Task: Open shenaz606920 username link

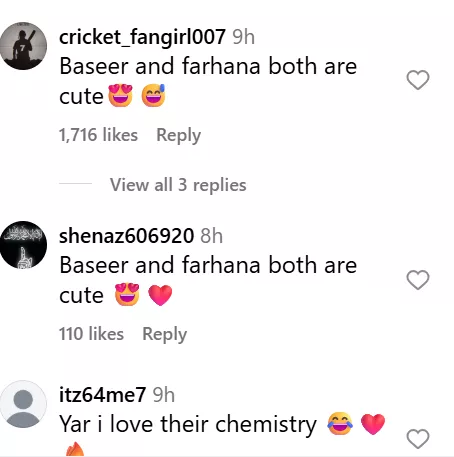Action: (x=126, y=236)
